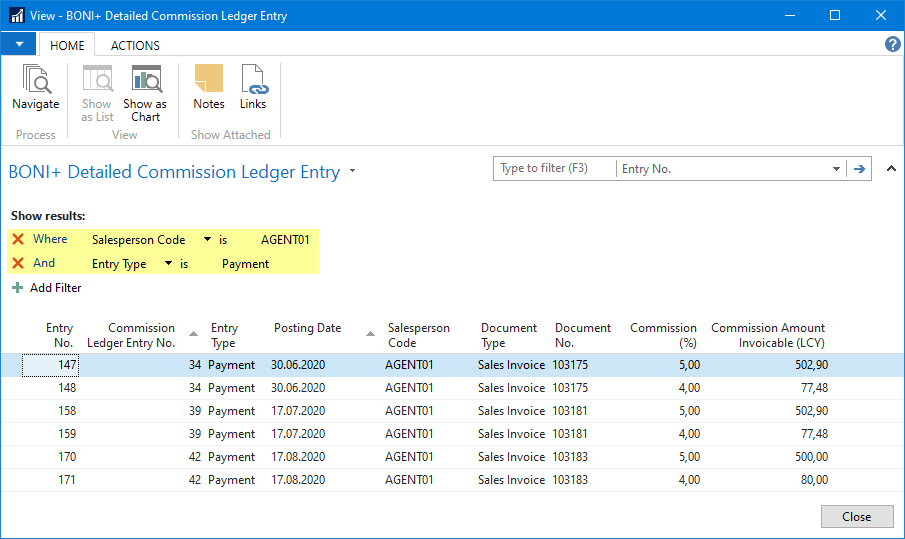
Task: Open the Salesperson Code filter field dropdown
Action: click(207, 239)
